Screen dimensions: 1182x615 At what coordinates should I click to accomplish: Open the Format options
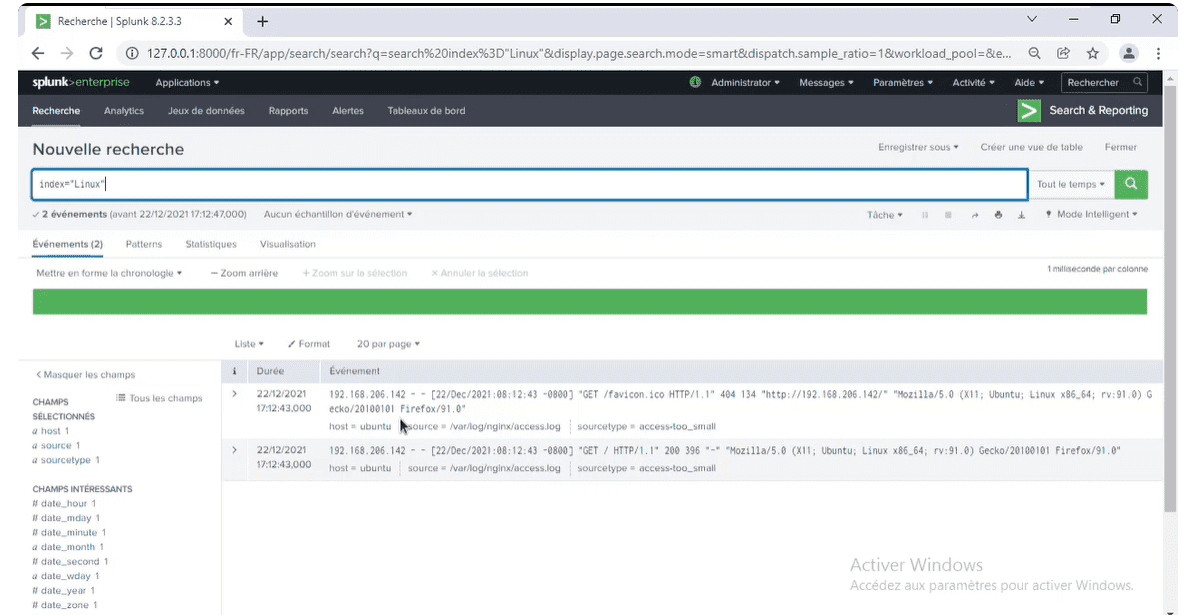[x=309, y=344]
